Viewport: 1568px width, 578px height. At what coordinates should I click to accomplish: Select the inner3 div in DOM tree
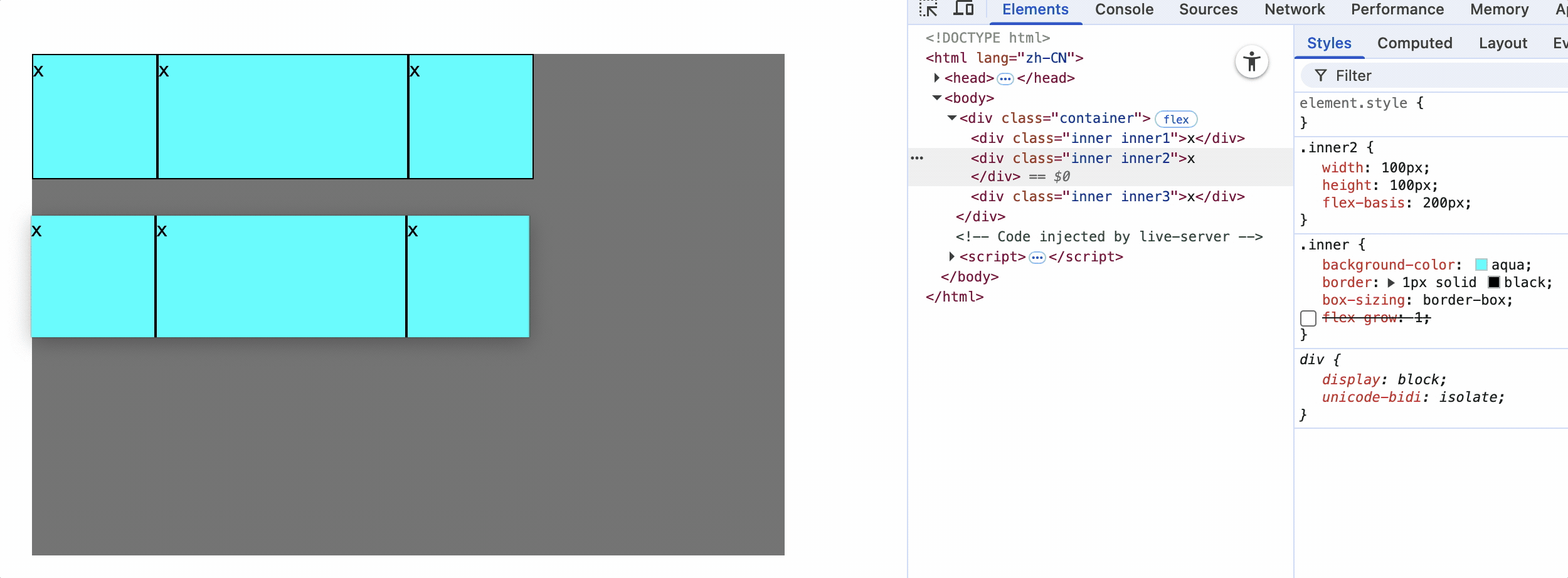coord(1108,196)
